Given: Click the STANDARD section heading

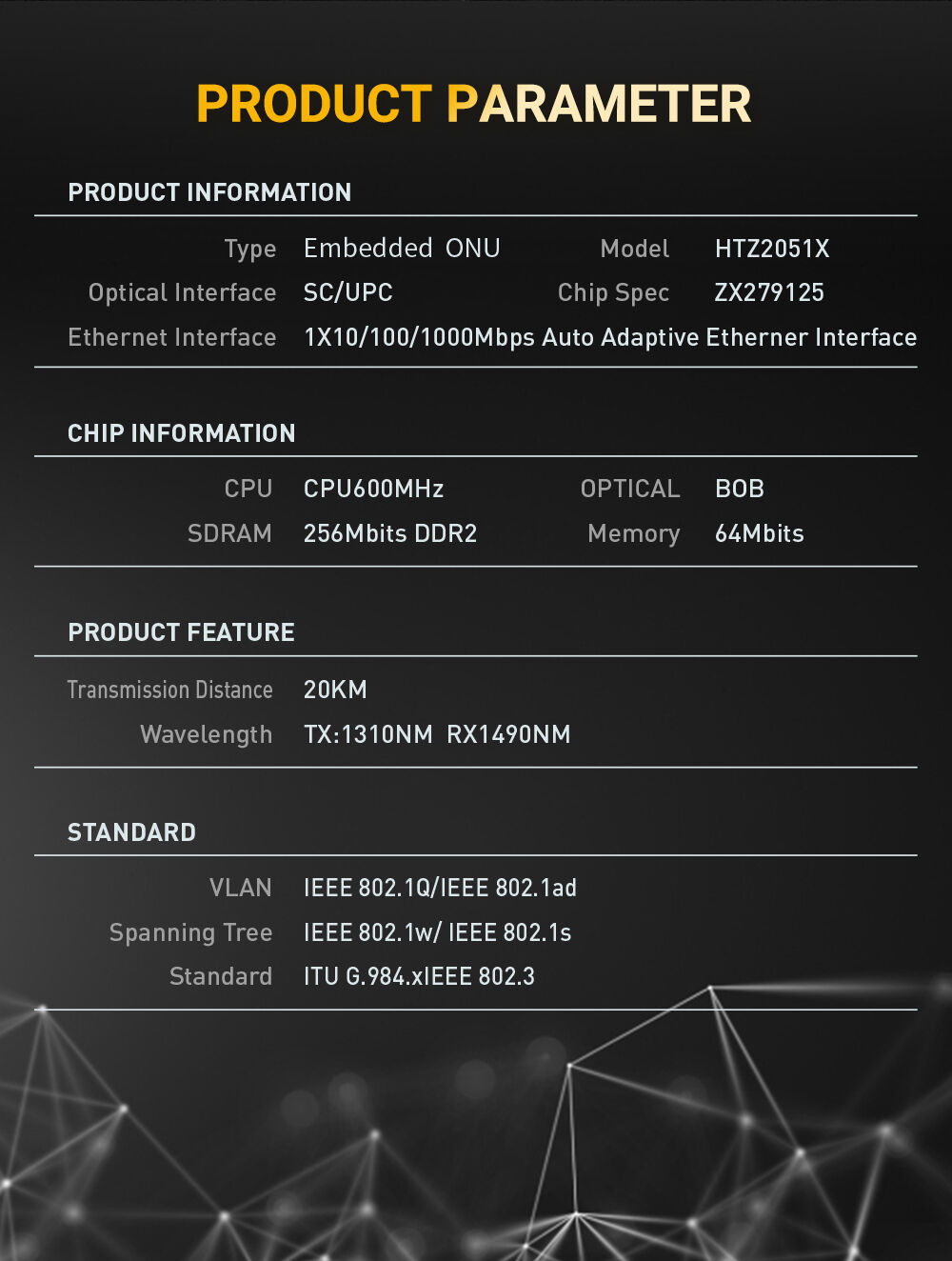Looking at the screenshot, I should tap(131, 832).
